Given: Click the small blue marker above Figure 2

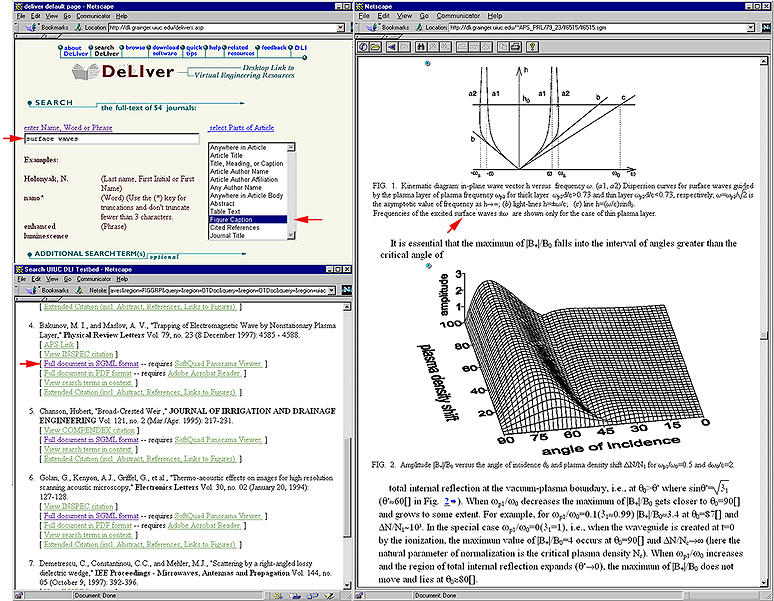Looking at the screenshot, I should tap(428, 265).
